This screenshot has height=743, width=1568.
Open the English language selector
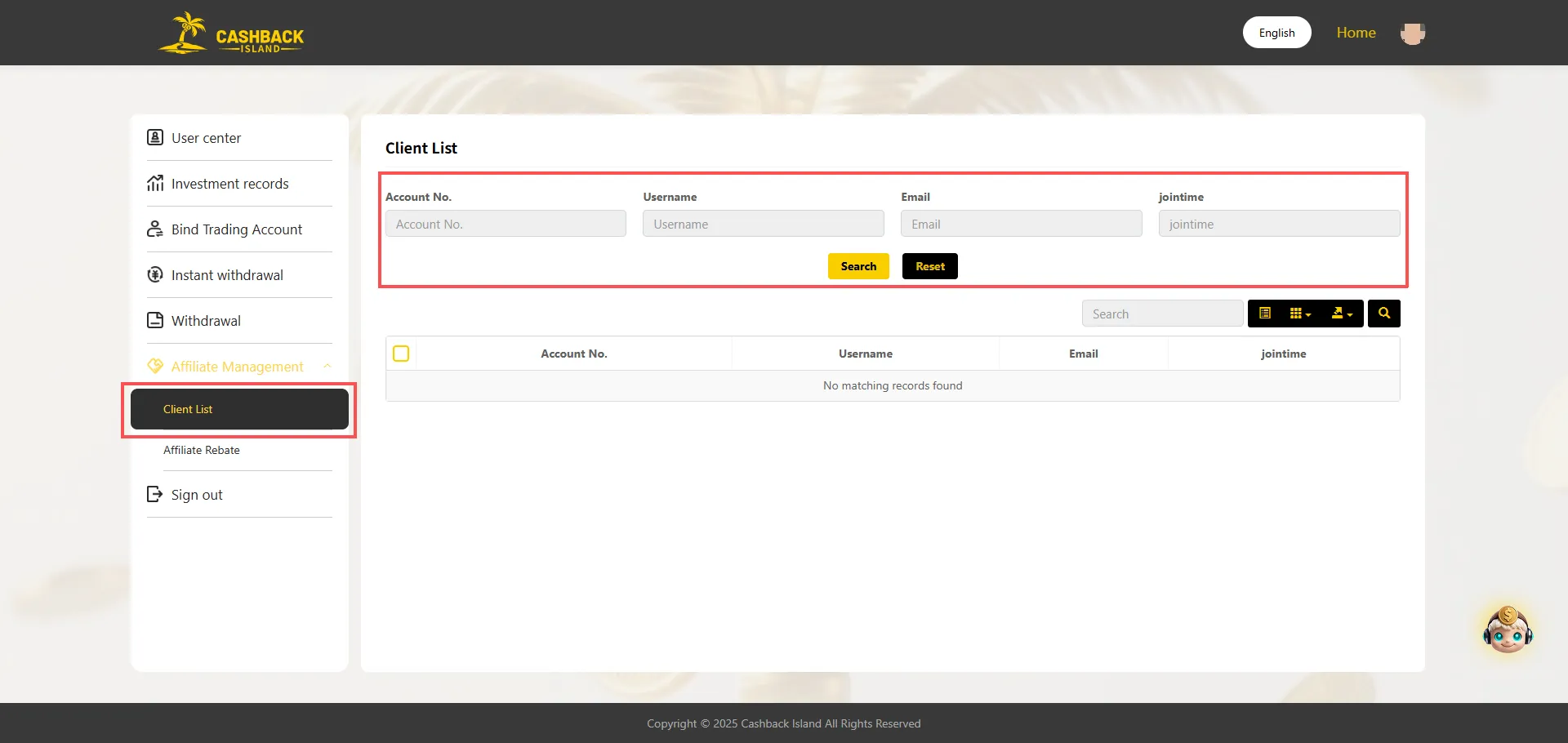coord(1276,32)
